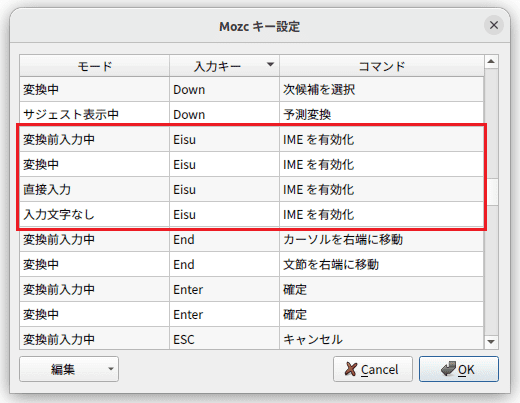Click the scrollbar up arrow
Image resolution: width=520 pixels, height=403 pixels.
click(x=491, y=62)
